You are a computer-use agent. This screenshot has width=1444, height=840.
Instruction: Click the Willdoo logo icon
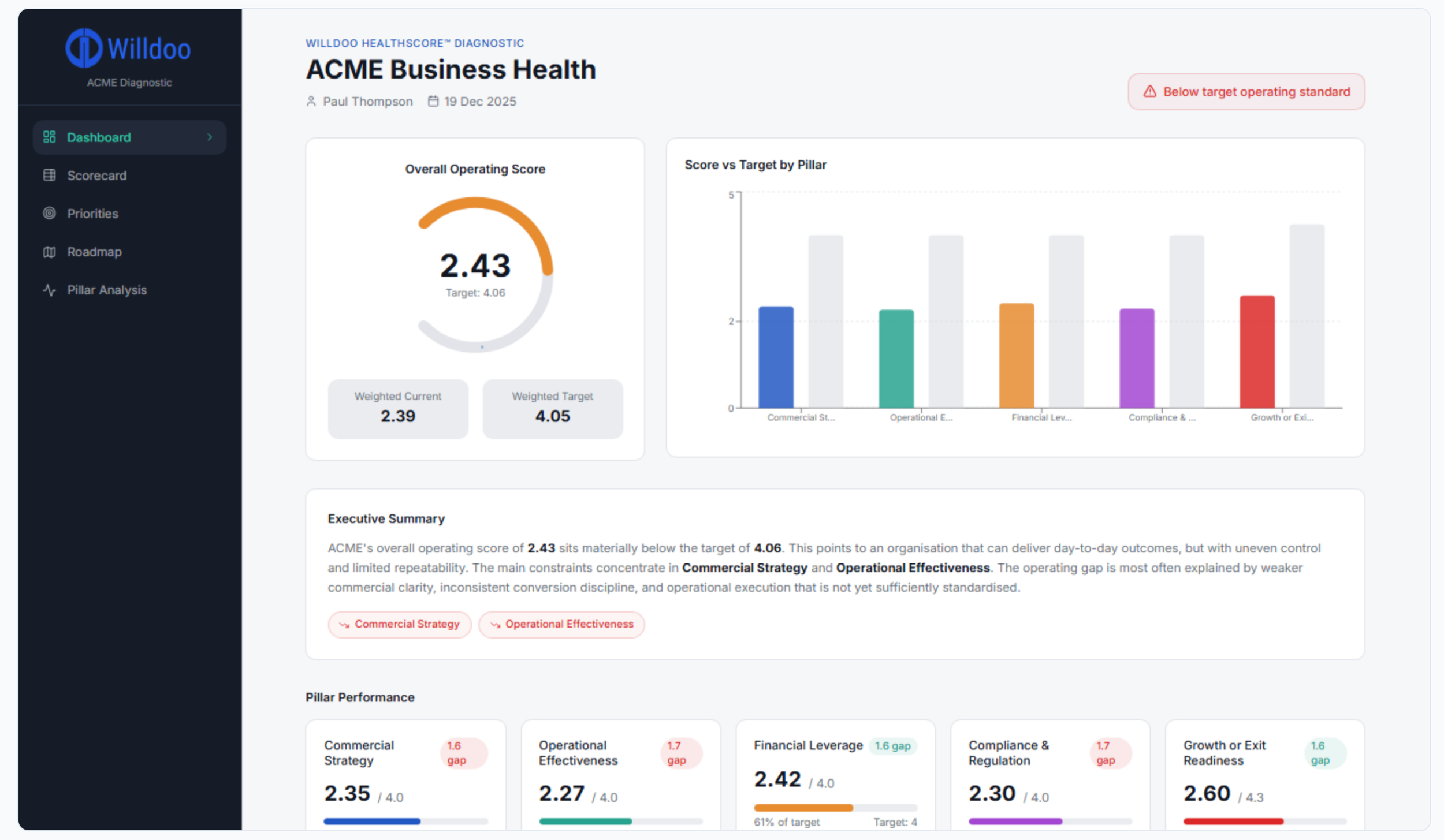pyautogui.click(x=84, y=48)
